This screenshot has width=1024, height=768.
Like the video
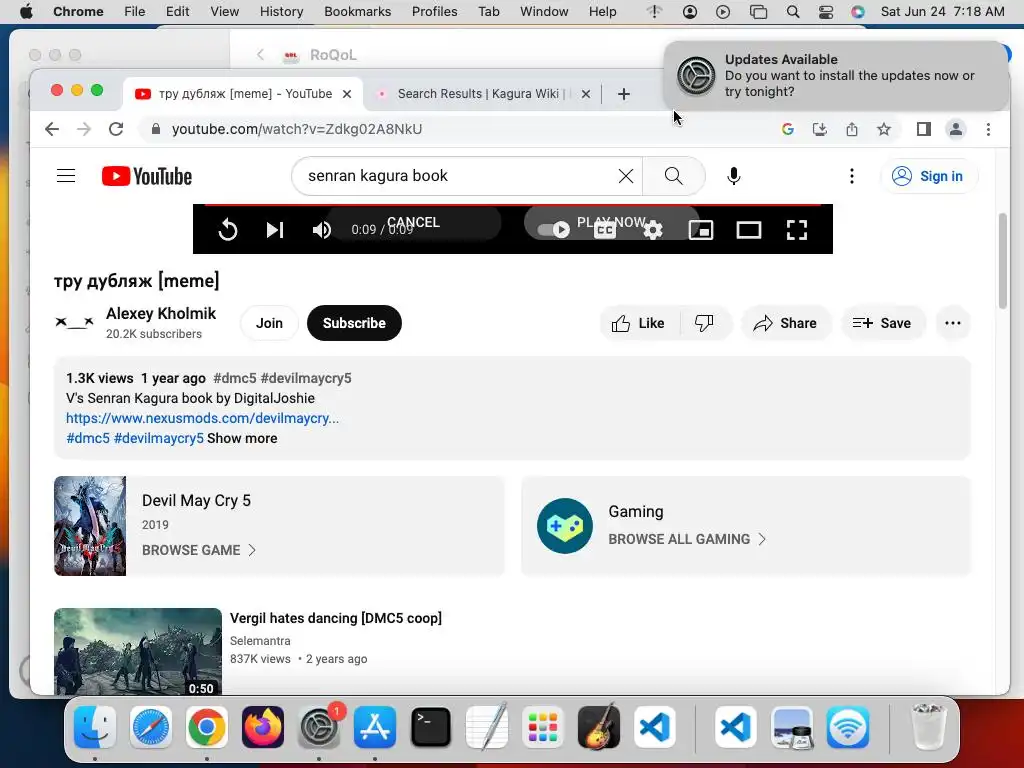(639, 323)
